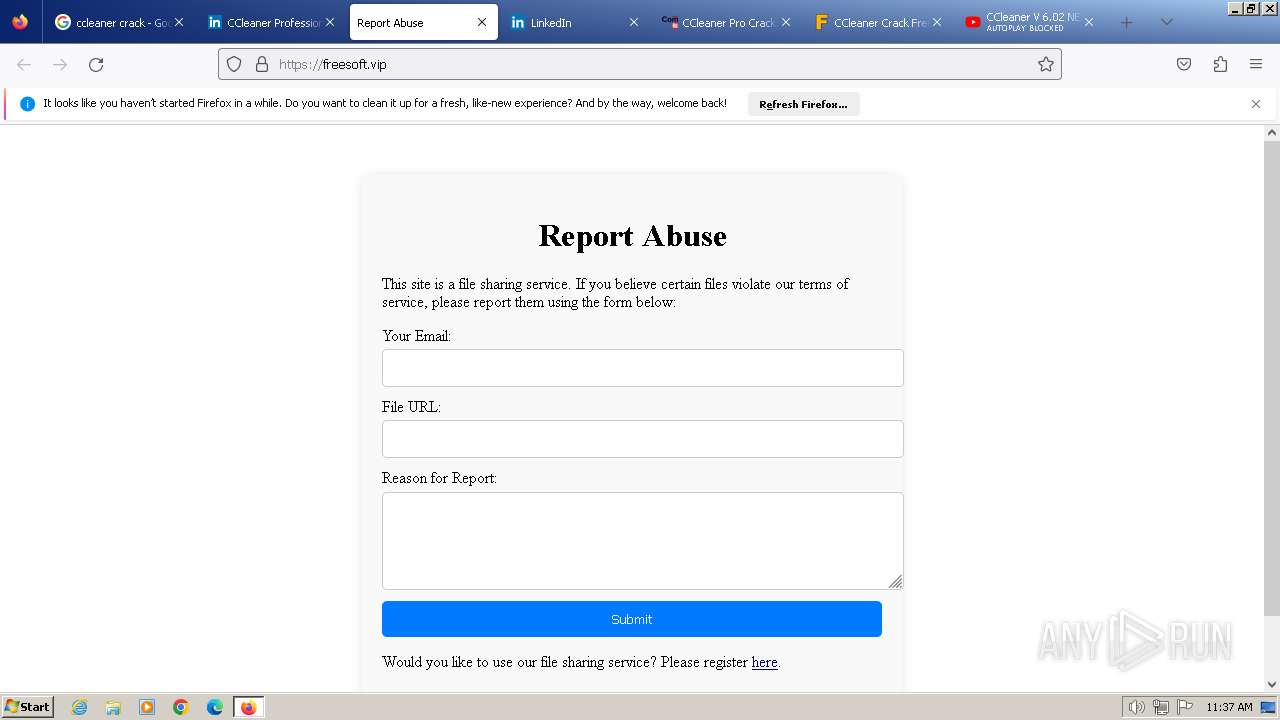View site security padlock info

[262, 64]
